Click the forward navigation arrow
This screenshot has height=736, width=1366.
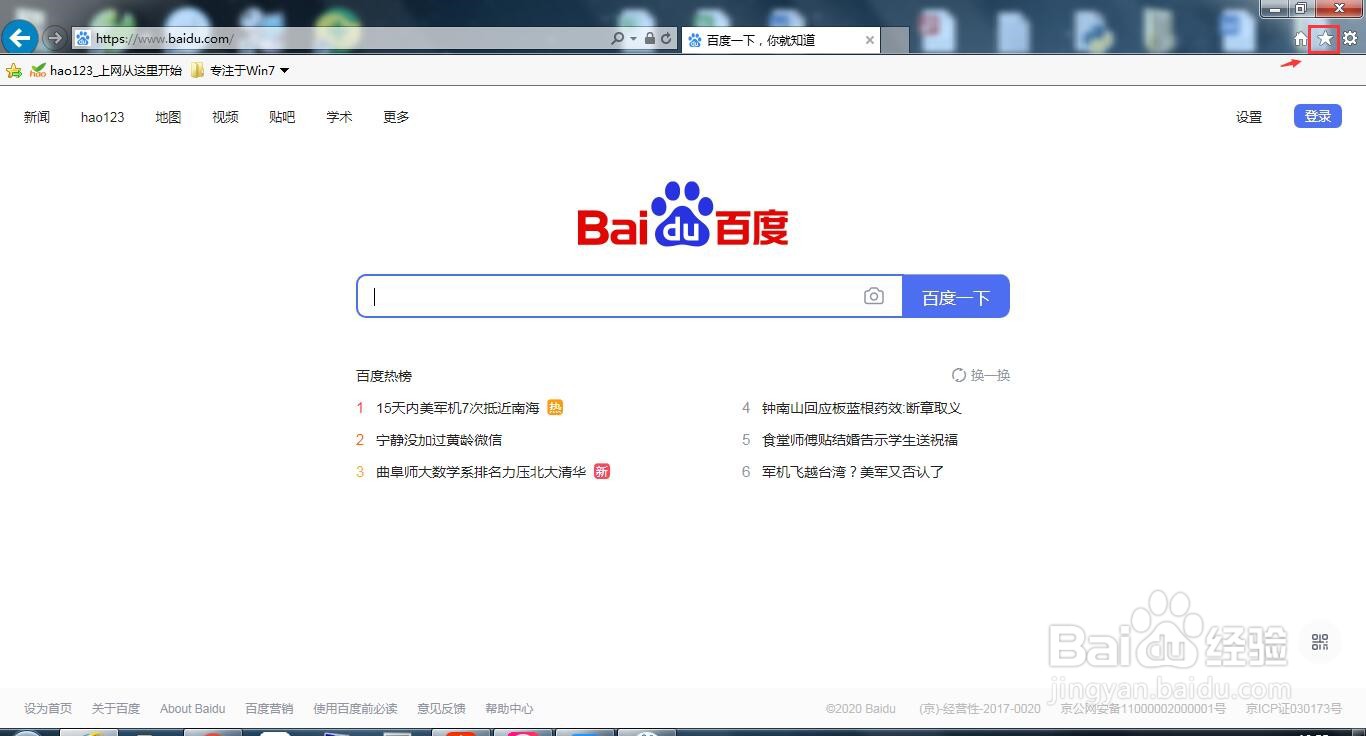click(x=56, y=39)
